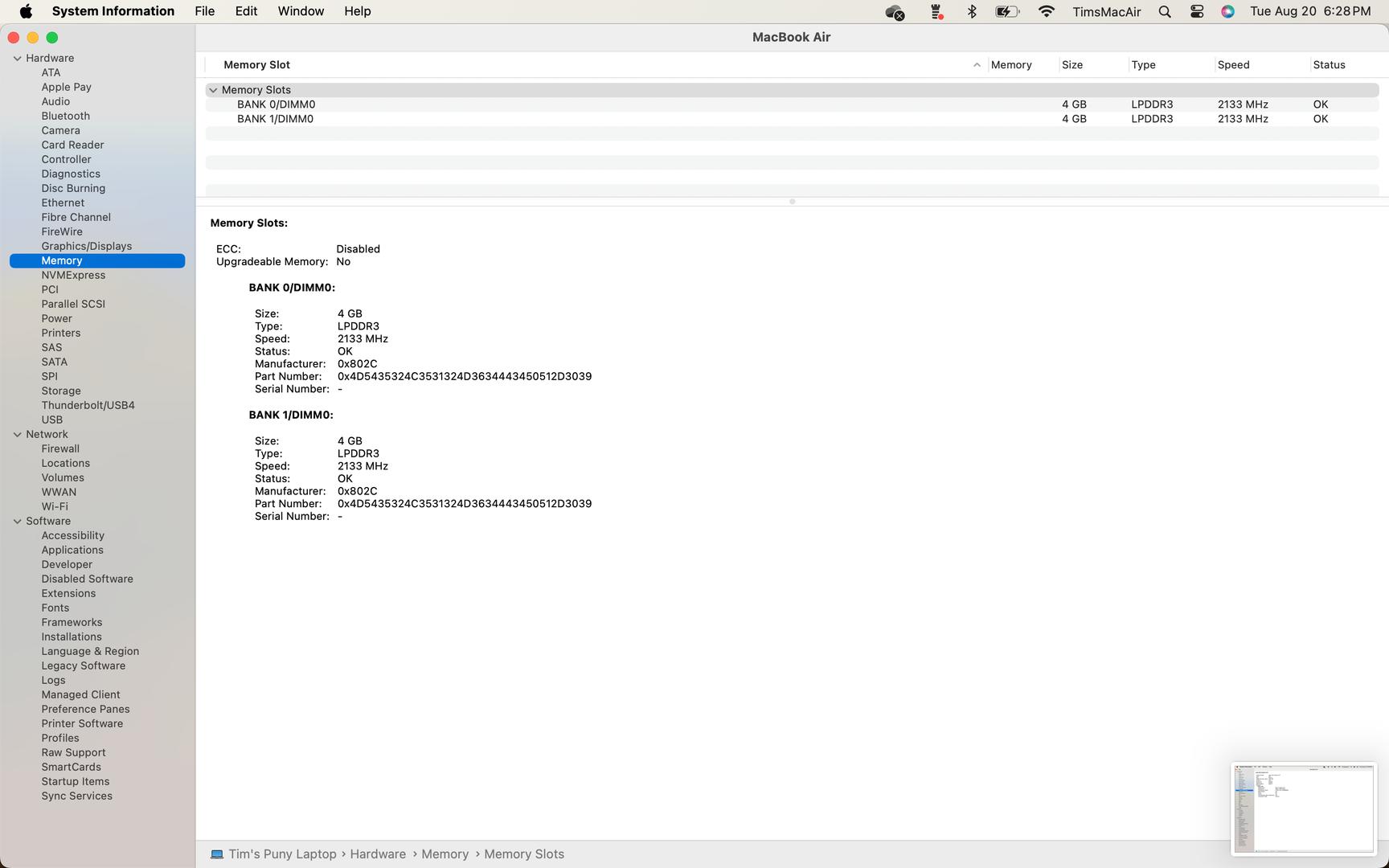Click Hardware in the bottom path bar
Viewport: 1389px width, 868px height.
click(378, 854)
